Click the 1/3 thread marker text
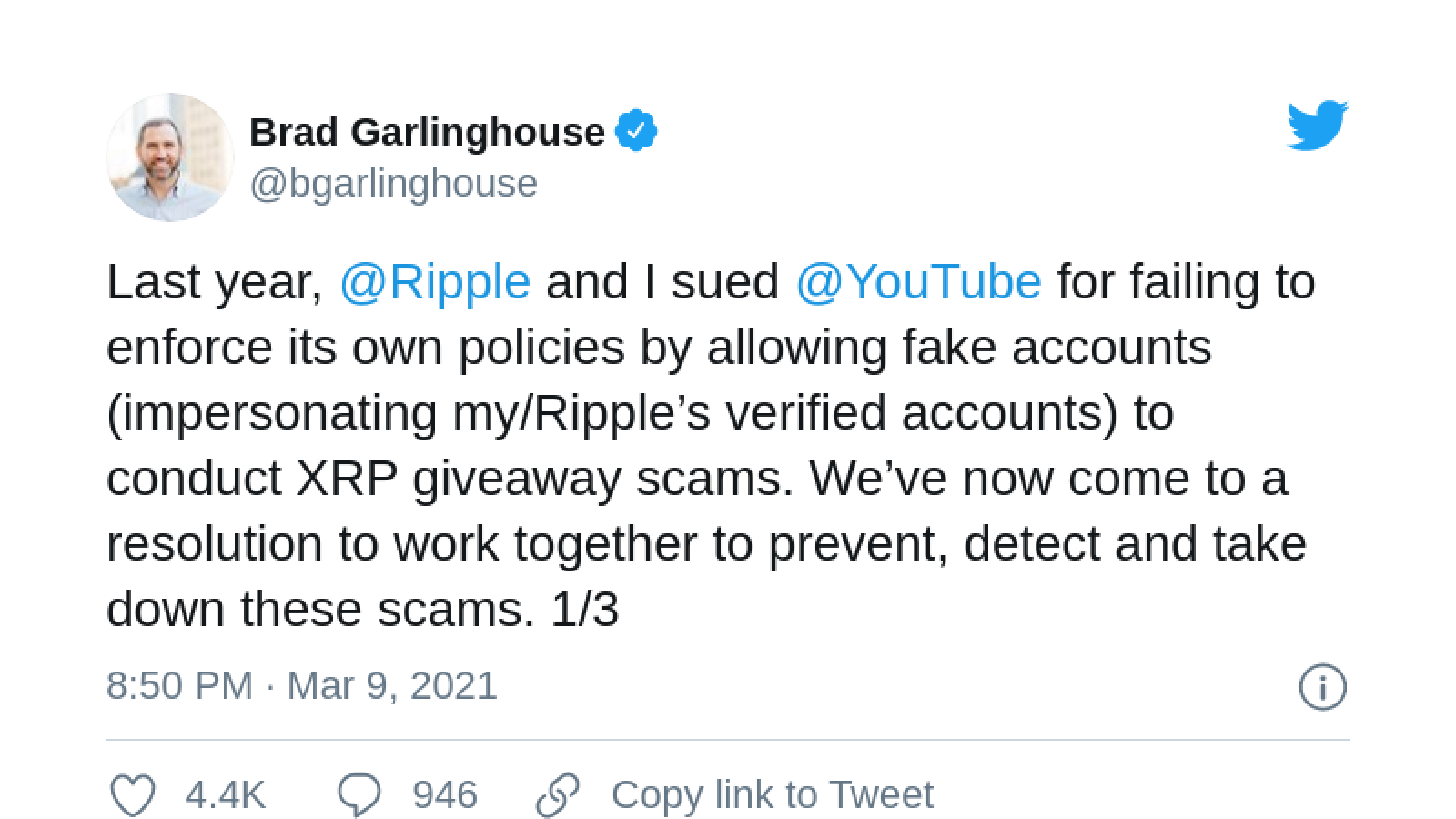Screen dimensions: 1456x819 click(585, 609)
